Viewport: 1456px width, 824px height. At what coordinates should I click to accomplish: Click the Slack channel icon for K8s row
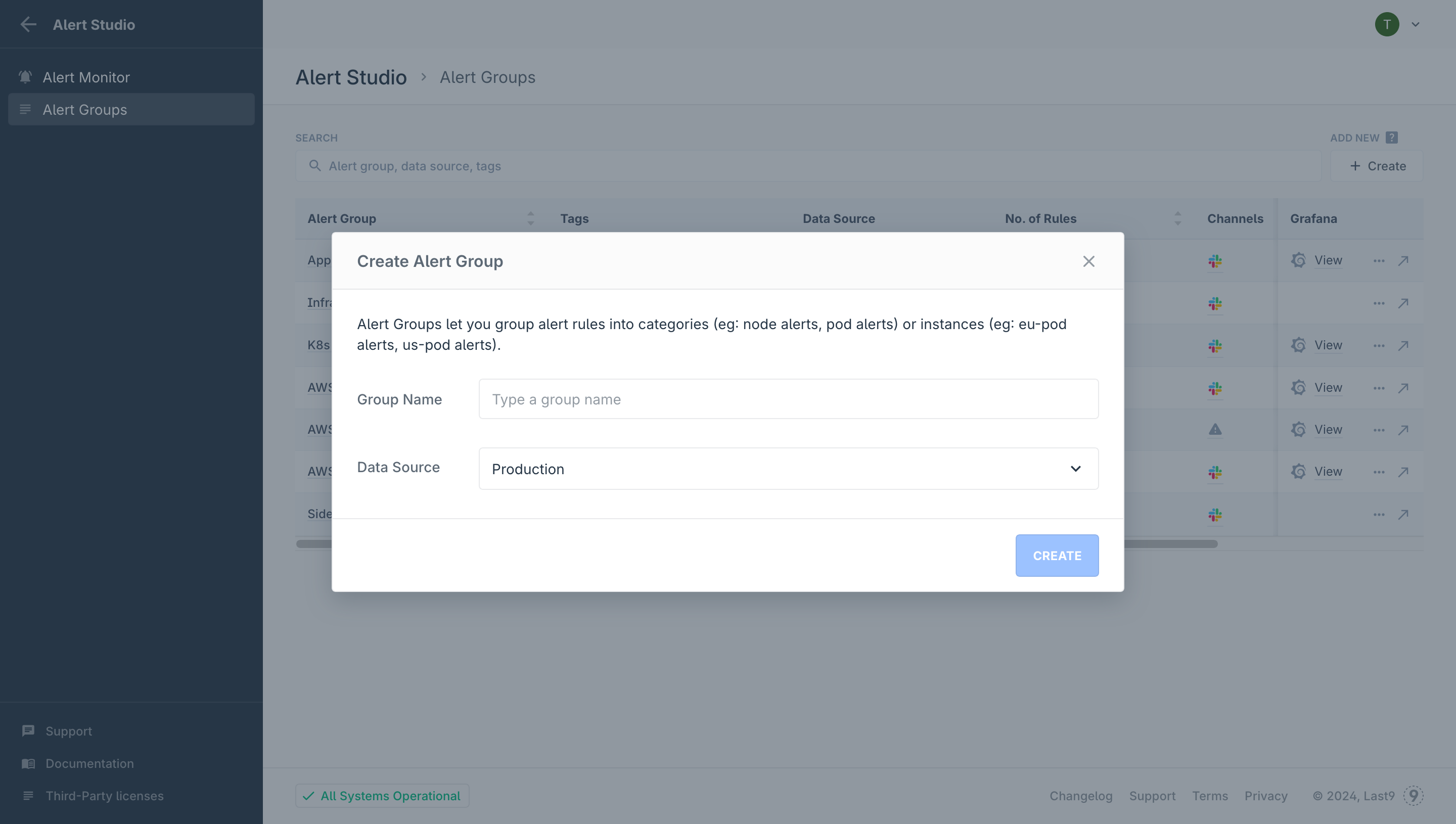pos(1215,345)
